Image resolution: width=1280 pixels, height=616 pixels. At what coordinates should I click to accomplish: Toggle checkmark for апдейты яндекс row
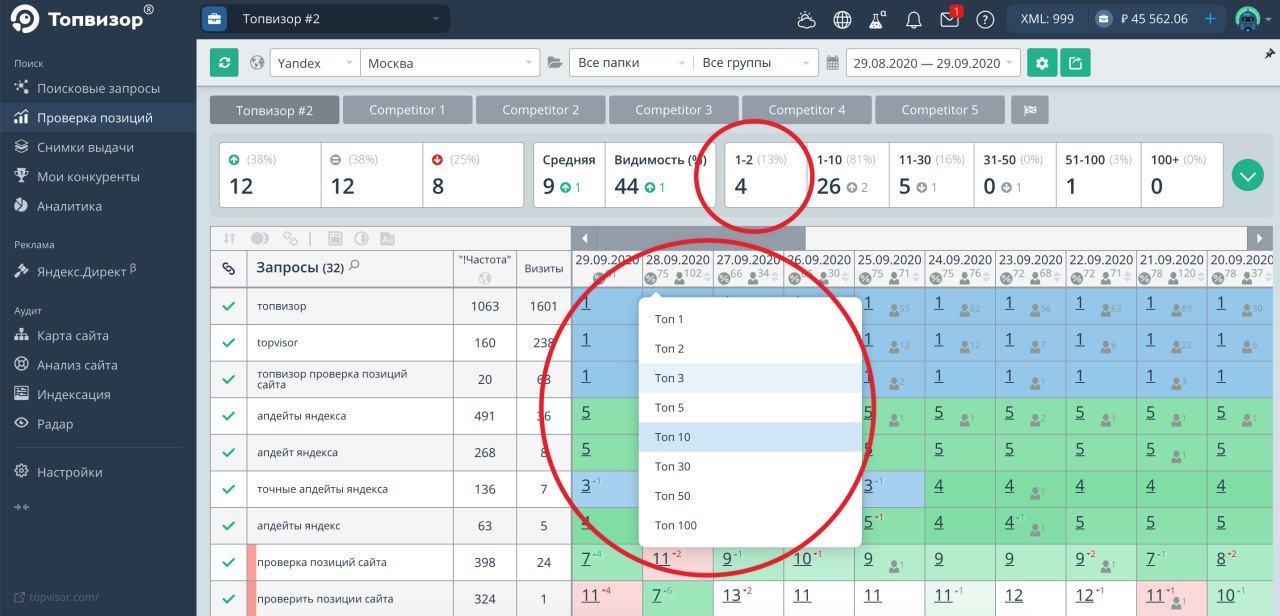[x=229, y=526]
